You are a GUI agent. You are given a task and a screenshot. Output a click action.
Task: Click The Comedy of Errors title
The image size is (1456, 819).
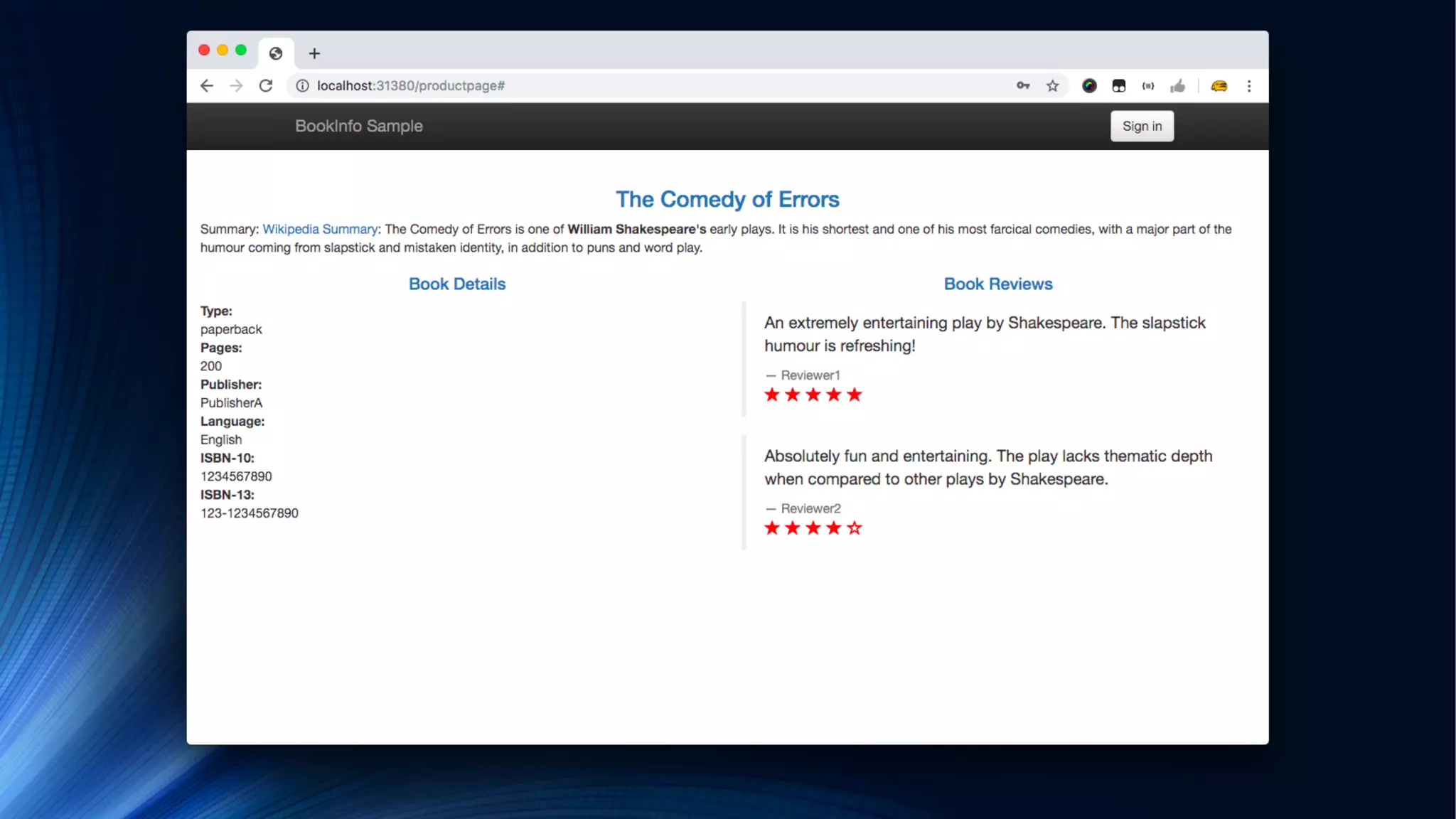pos(727,199)
